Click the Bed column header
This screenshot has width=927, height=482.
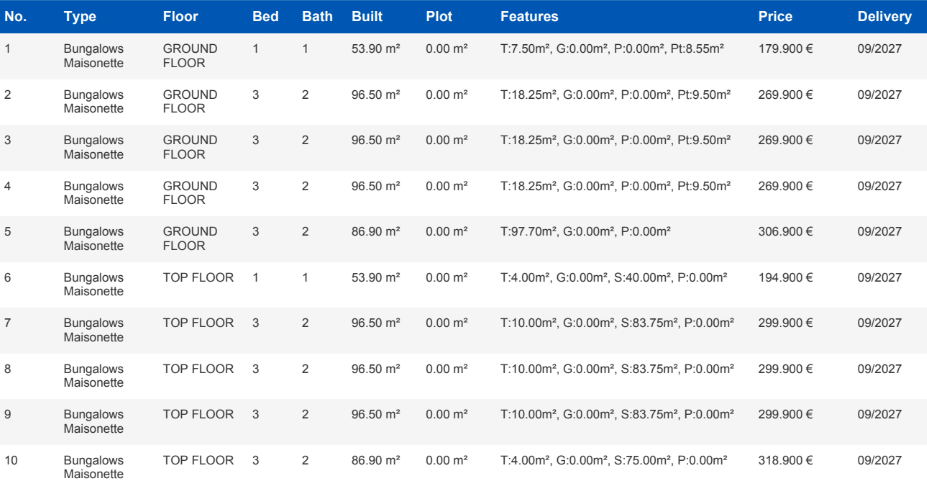[x=265, y=17]
